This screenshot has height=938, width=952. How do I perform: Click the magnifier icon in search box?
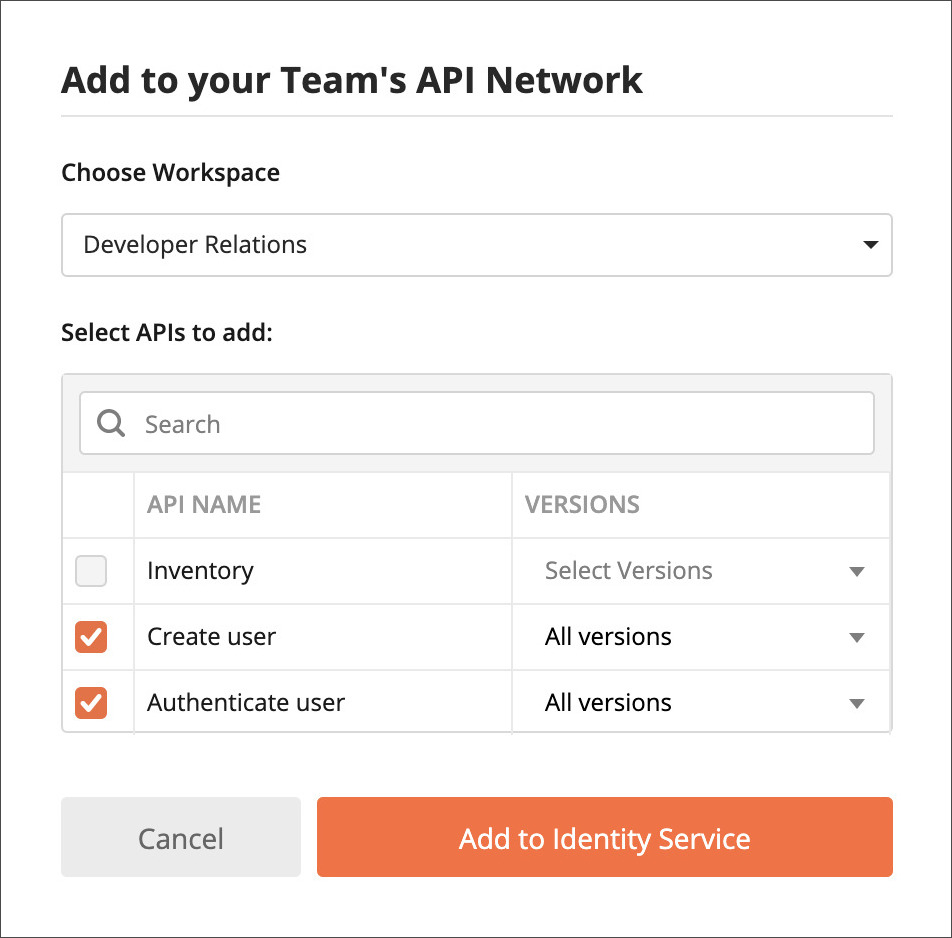[111, 423]
